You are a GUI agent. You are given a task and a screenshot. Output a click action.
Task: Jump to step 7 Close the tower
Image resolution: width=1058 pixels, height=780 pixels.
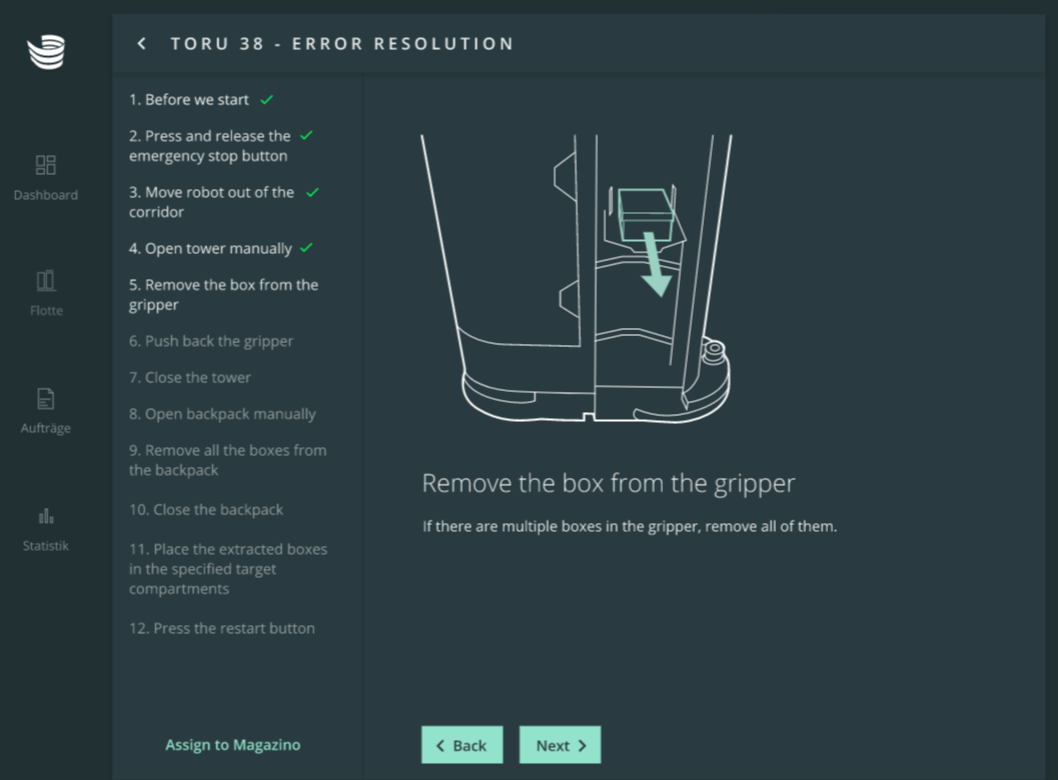[x=190, y=377]
